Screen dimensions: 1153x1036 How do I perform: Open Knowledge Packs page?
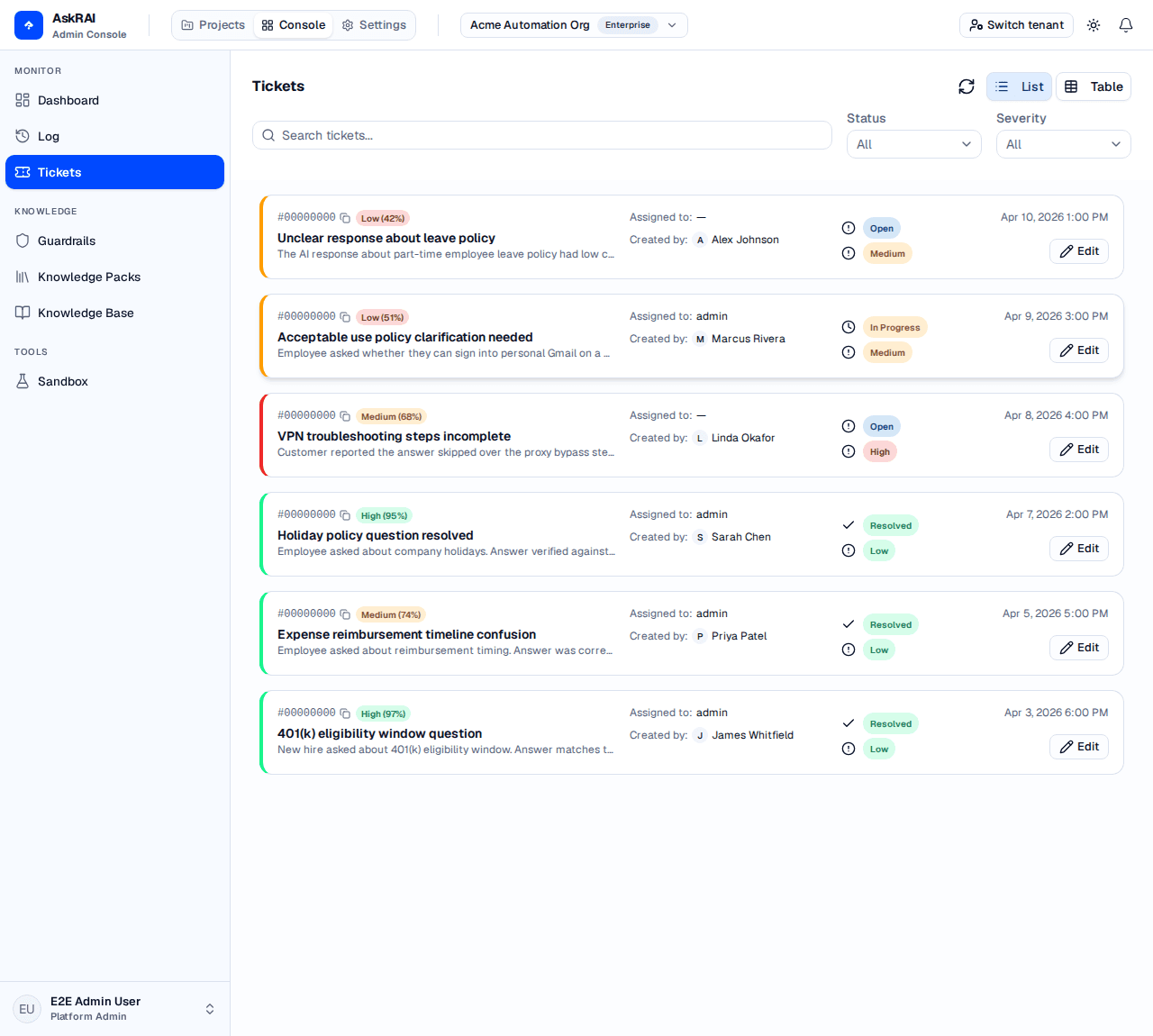[114, 277]
